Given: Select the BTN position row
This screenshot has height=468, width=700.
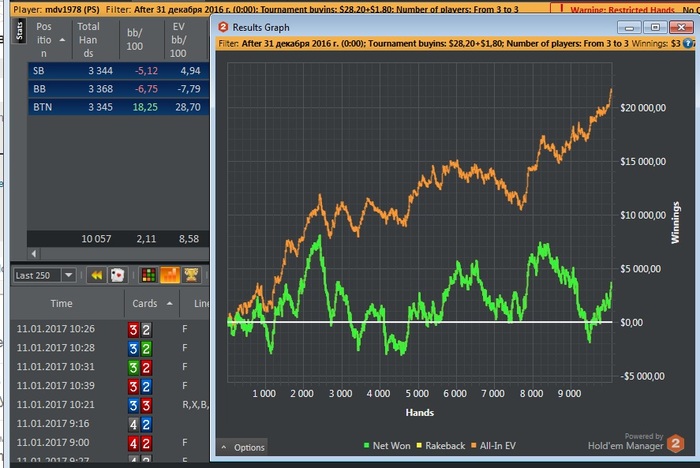Looking at the screenshot, I should click(118, 107).
